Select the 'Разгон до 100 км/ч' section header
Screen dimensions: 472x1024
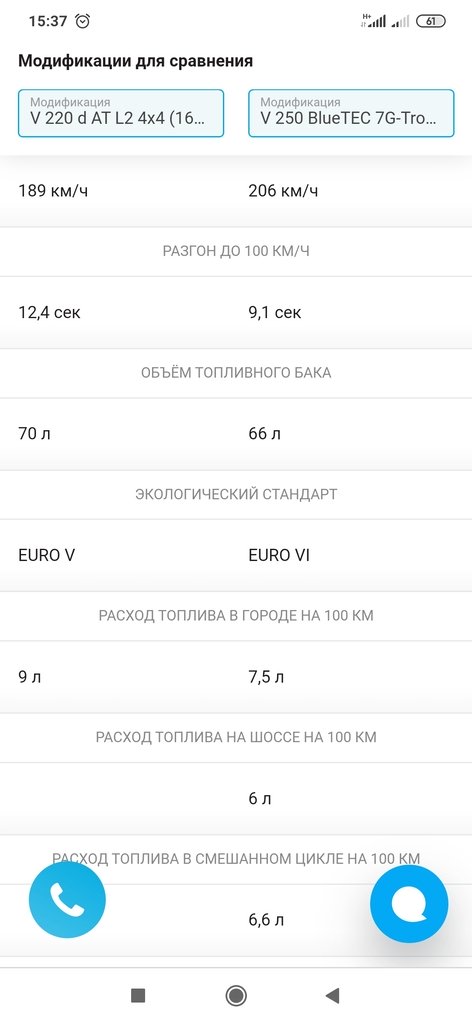coord(236,251)
